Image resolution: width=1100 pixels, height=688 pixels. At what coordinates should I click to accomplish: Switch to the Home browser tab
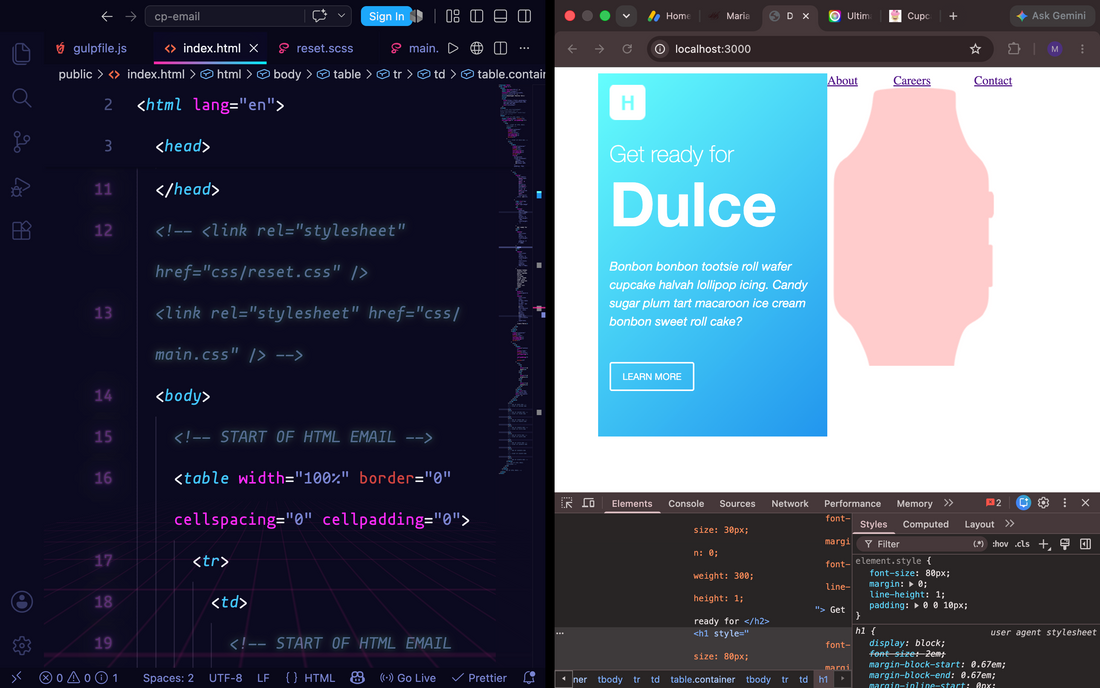click(x=670, y=15)
